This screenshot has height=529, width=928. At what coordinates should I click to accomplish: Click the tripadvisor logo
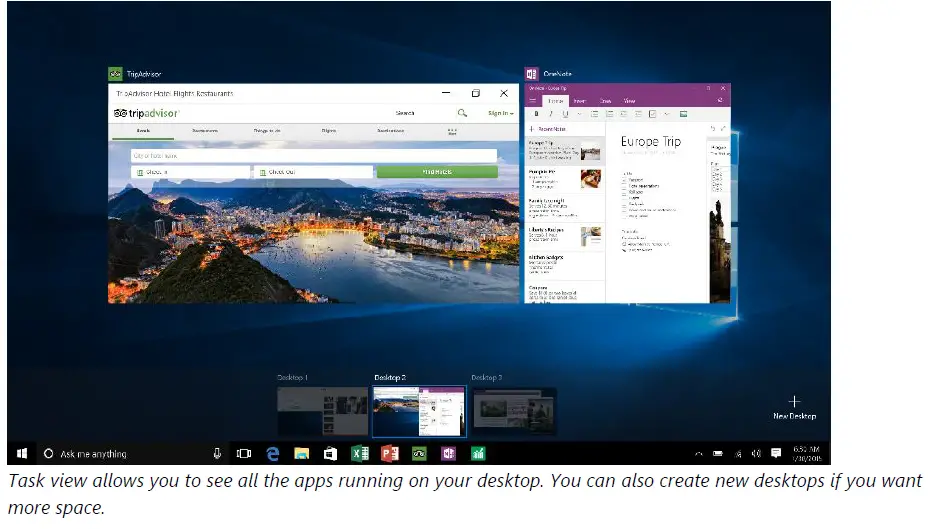coord(146,113)
